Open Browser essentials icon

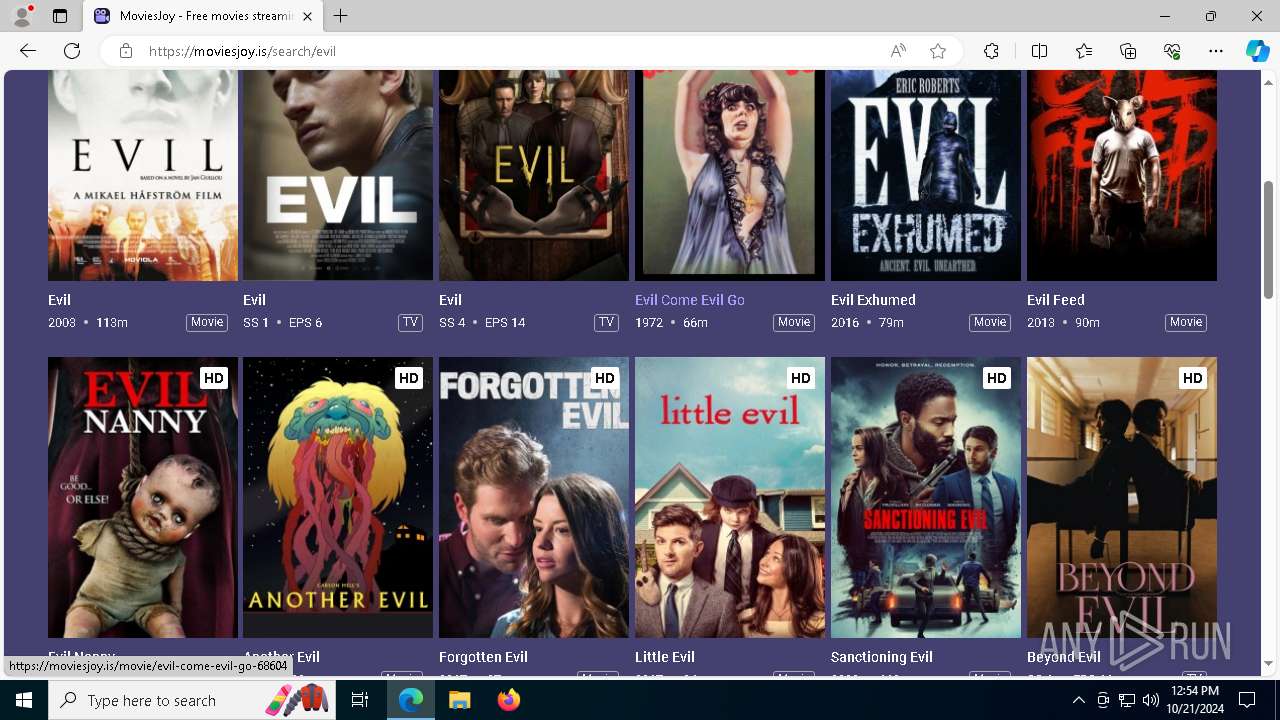pos(1172,51)
